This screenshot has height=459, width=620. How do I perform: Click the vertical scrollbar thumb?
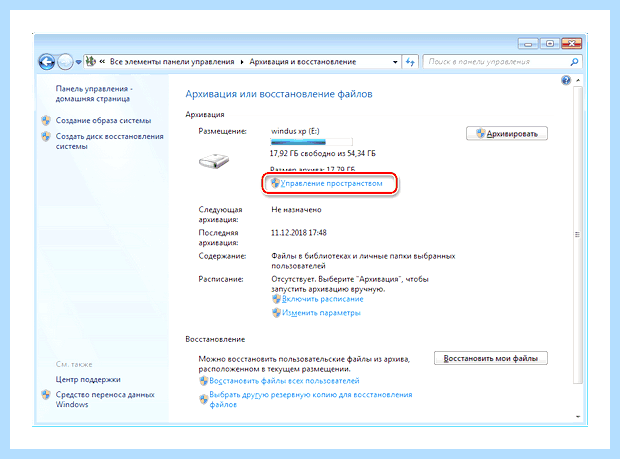(x=578, y=234)
